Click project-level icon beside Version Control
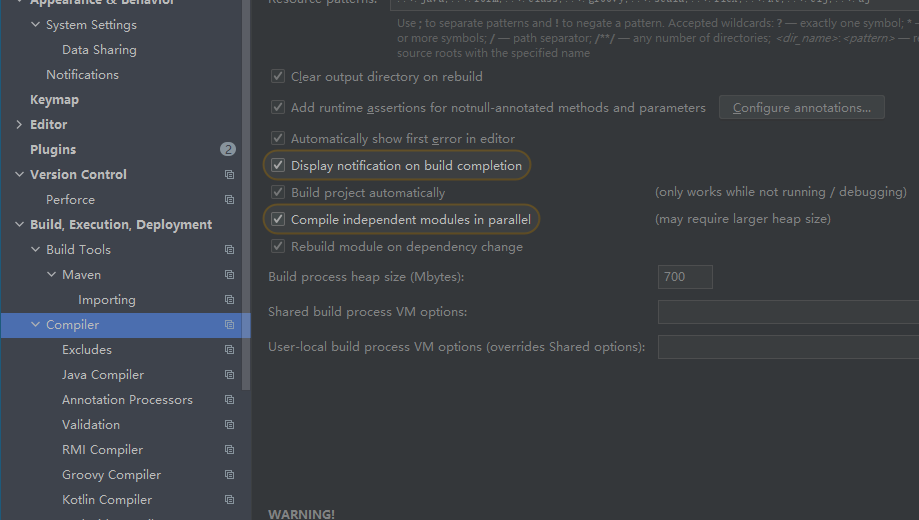This screenshot has width=919, height=520. [x=229, y=175]
